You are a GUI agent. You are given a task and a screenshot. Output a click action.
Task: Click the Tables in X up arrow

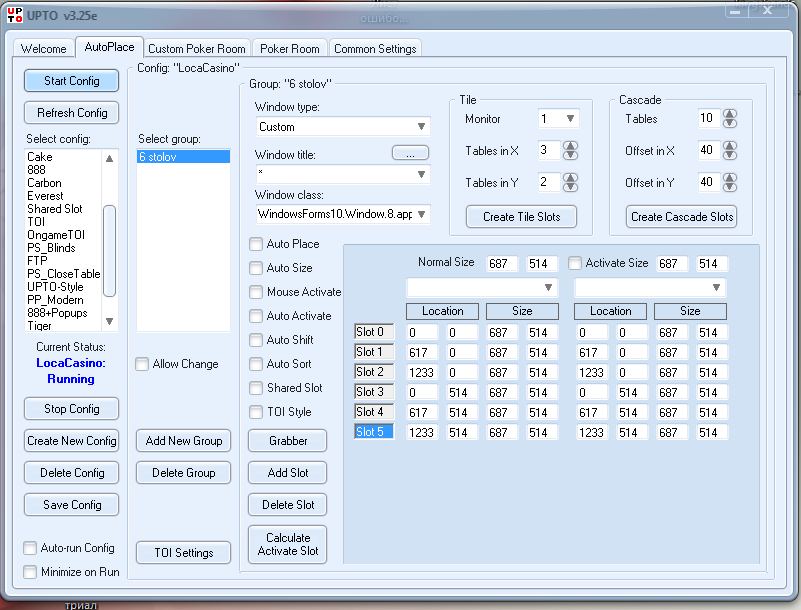(570, 146)
